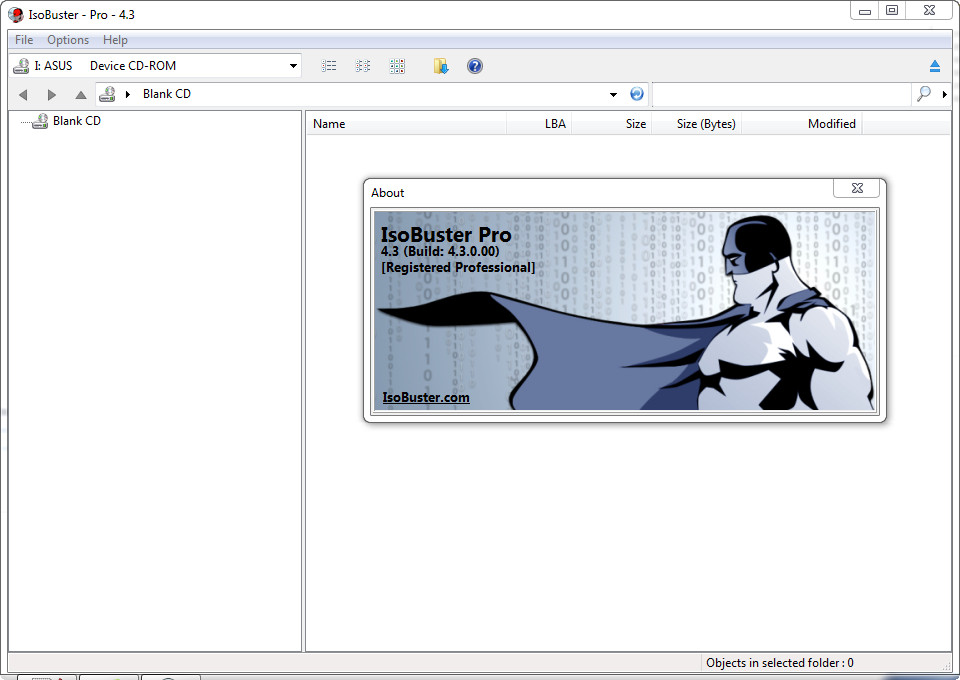Click the drive icon in breadcrumb bar
The height and width of the screenshot is (680, 960).
pyautogui.click(x=108, y=94)
